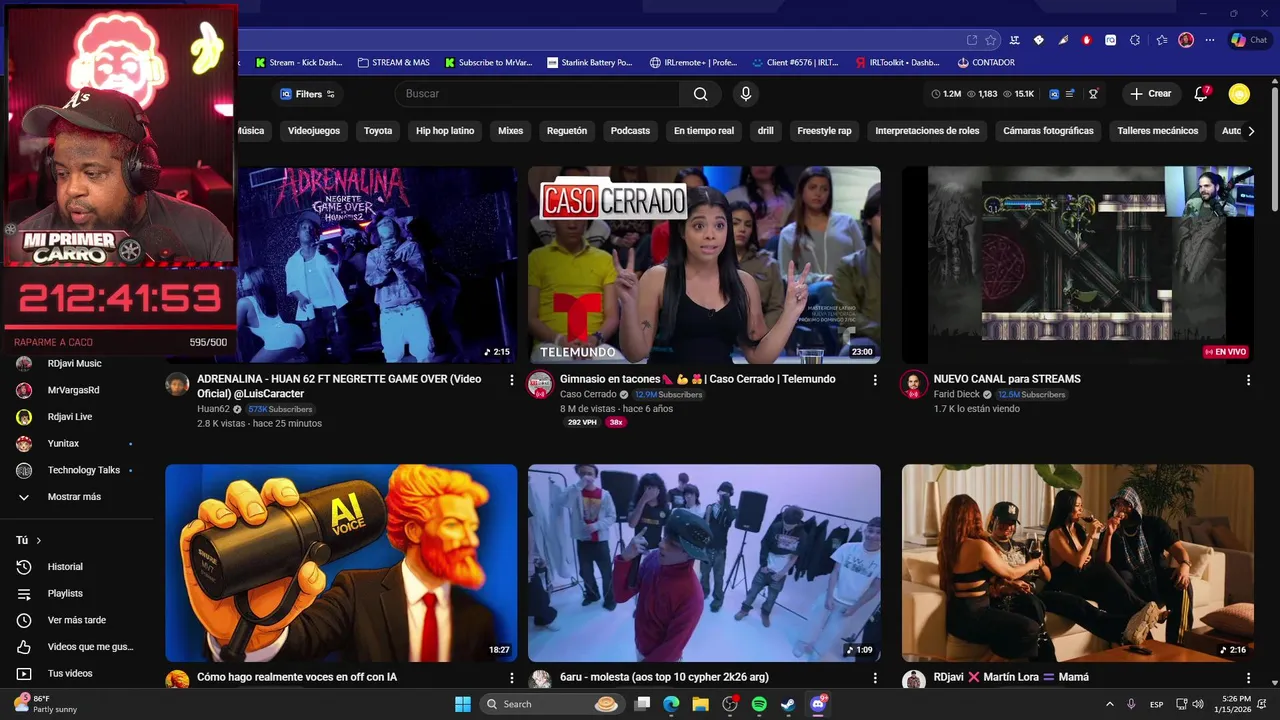Select the Talleres mecánicos chip
This screenshot has height=720, width=1280.
(x=1158, y=131)
